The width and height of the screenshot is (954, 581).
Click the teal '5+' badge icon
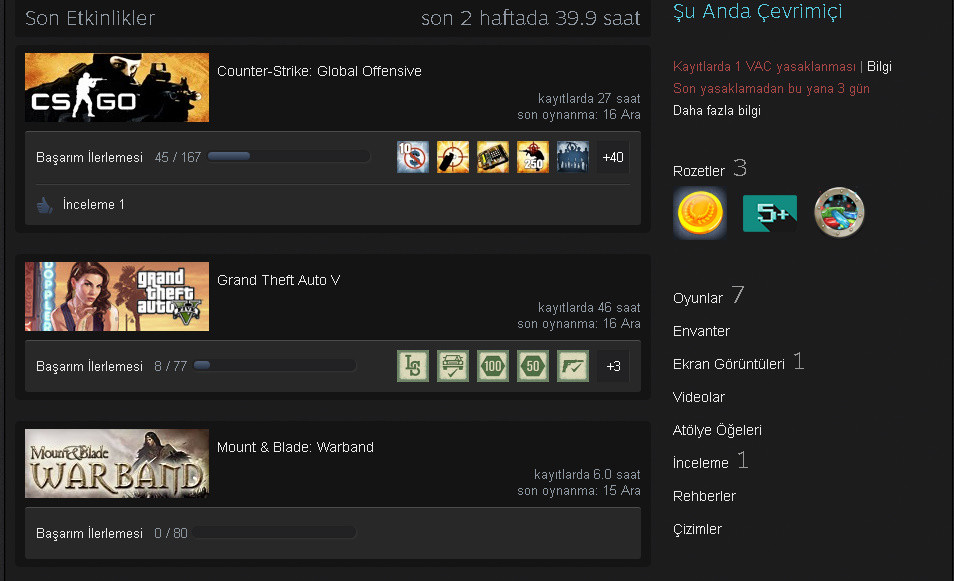click(770, 213)
